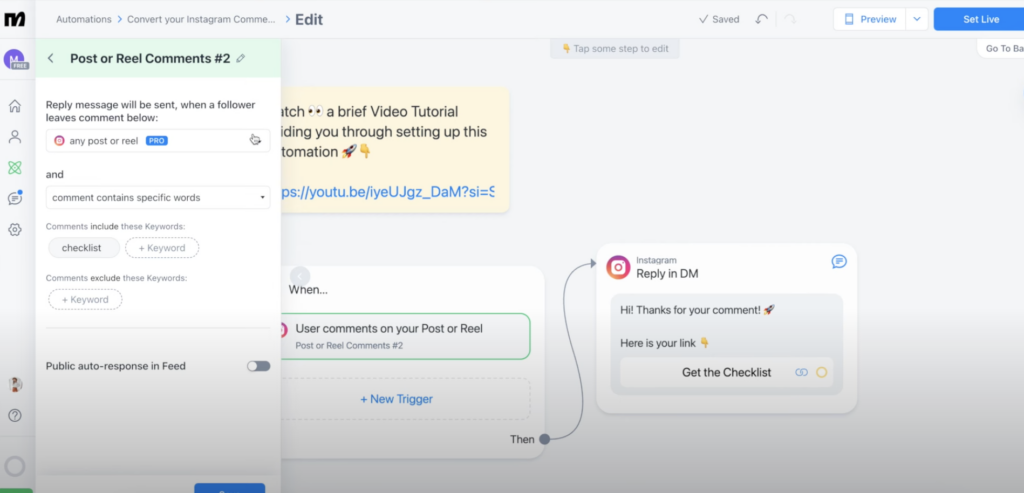Open Contacts person icon in sidebar
This screenshot has height=493, width=1024.
[14, 136]
